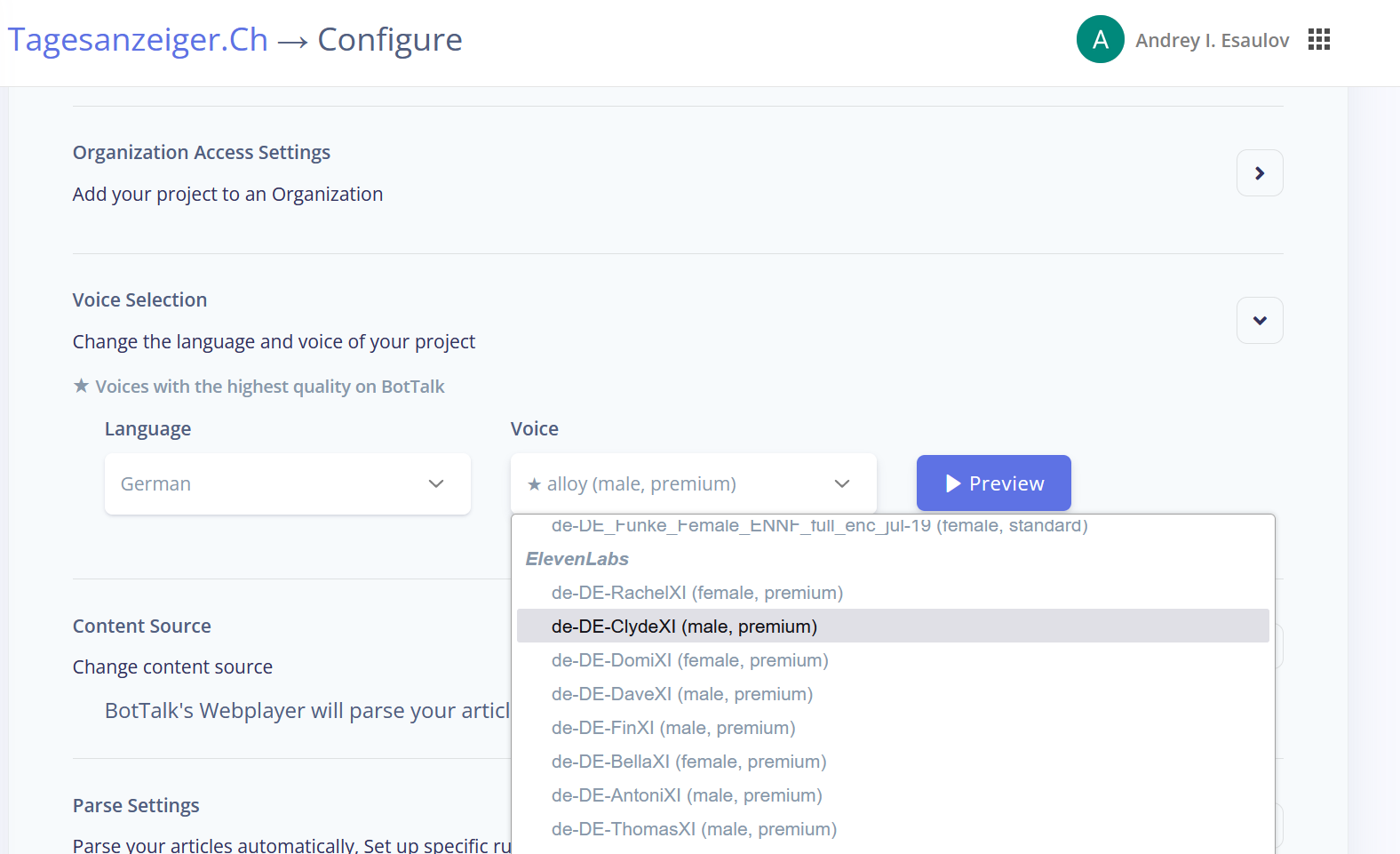Pick de-DE-BellaXI female premium voice
Image resolution: width=1400 pixels, height=854 pixels.
tap(688, 762)
